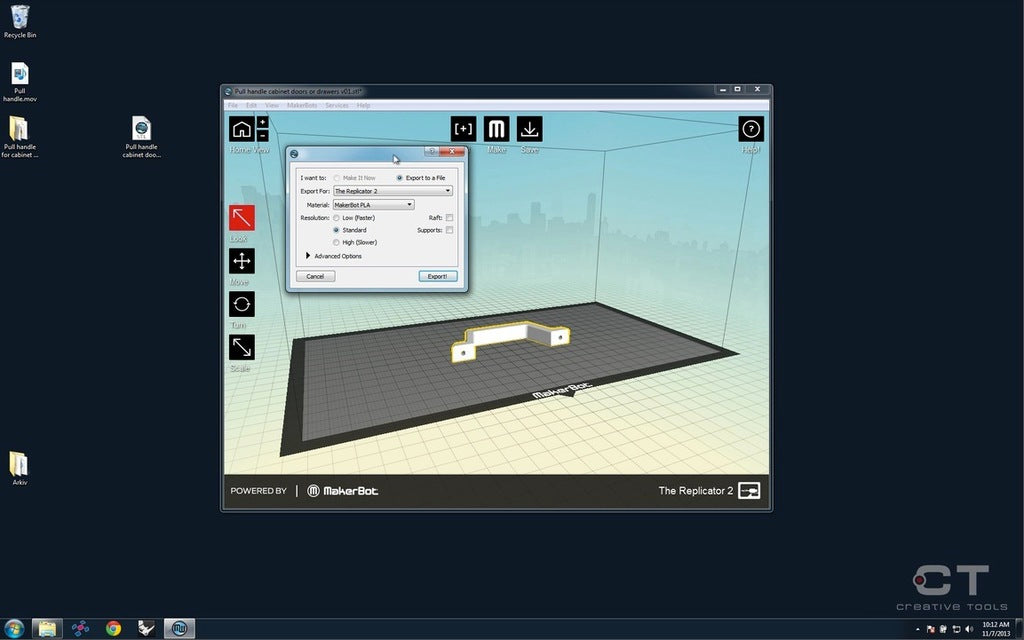Click the Export! button
1024x640 pixels.
click(x=438, y=276)
